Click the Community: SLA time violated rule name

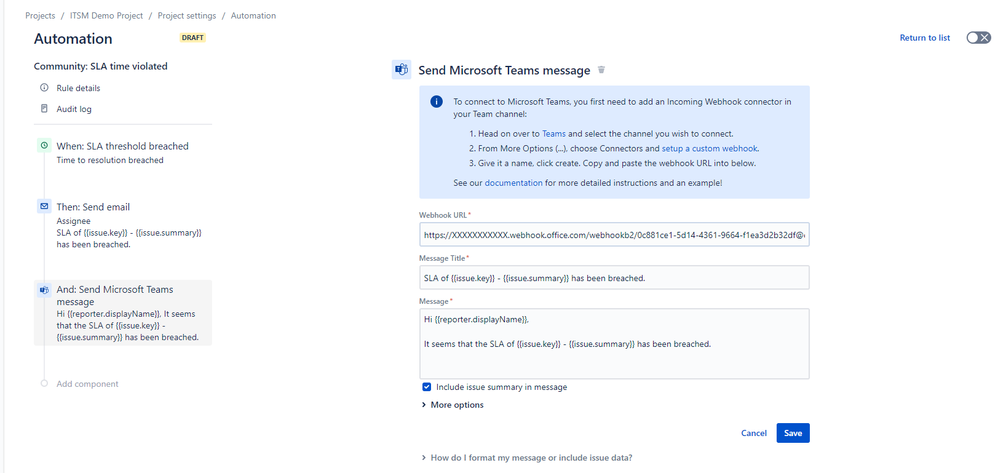(x=101, y=66)
